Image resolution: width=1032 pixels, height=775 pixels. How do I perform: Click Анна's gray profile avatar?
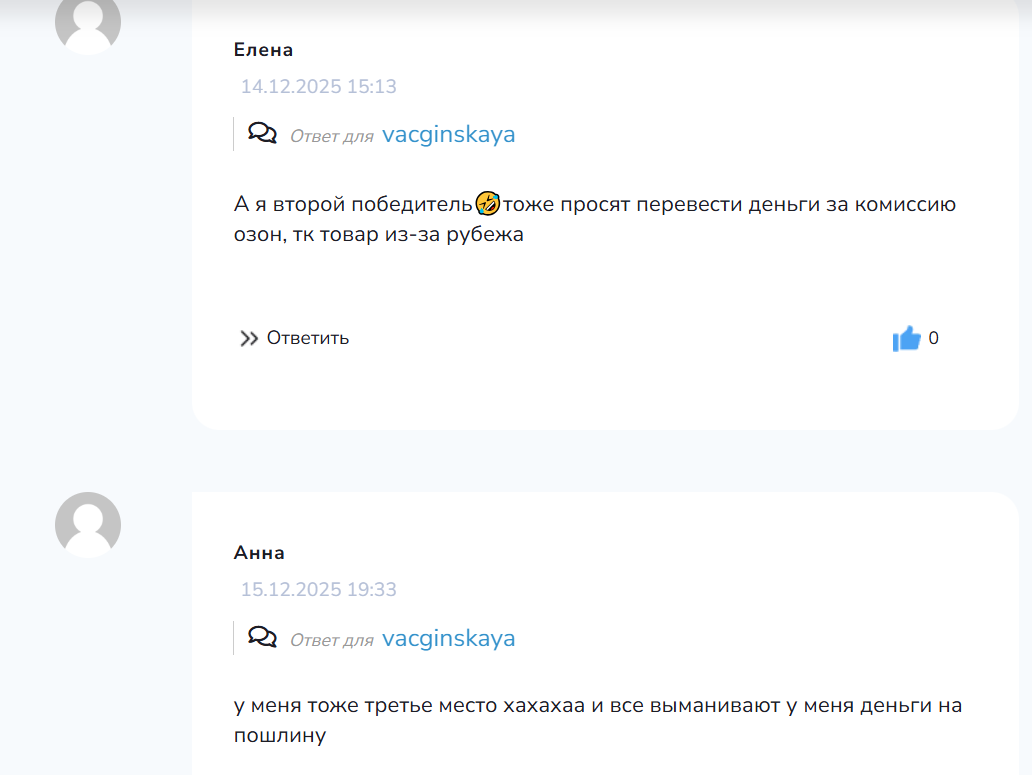[x=88, y=524]
